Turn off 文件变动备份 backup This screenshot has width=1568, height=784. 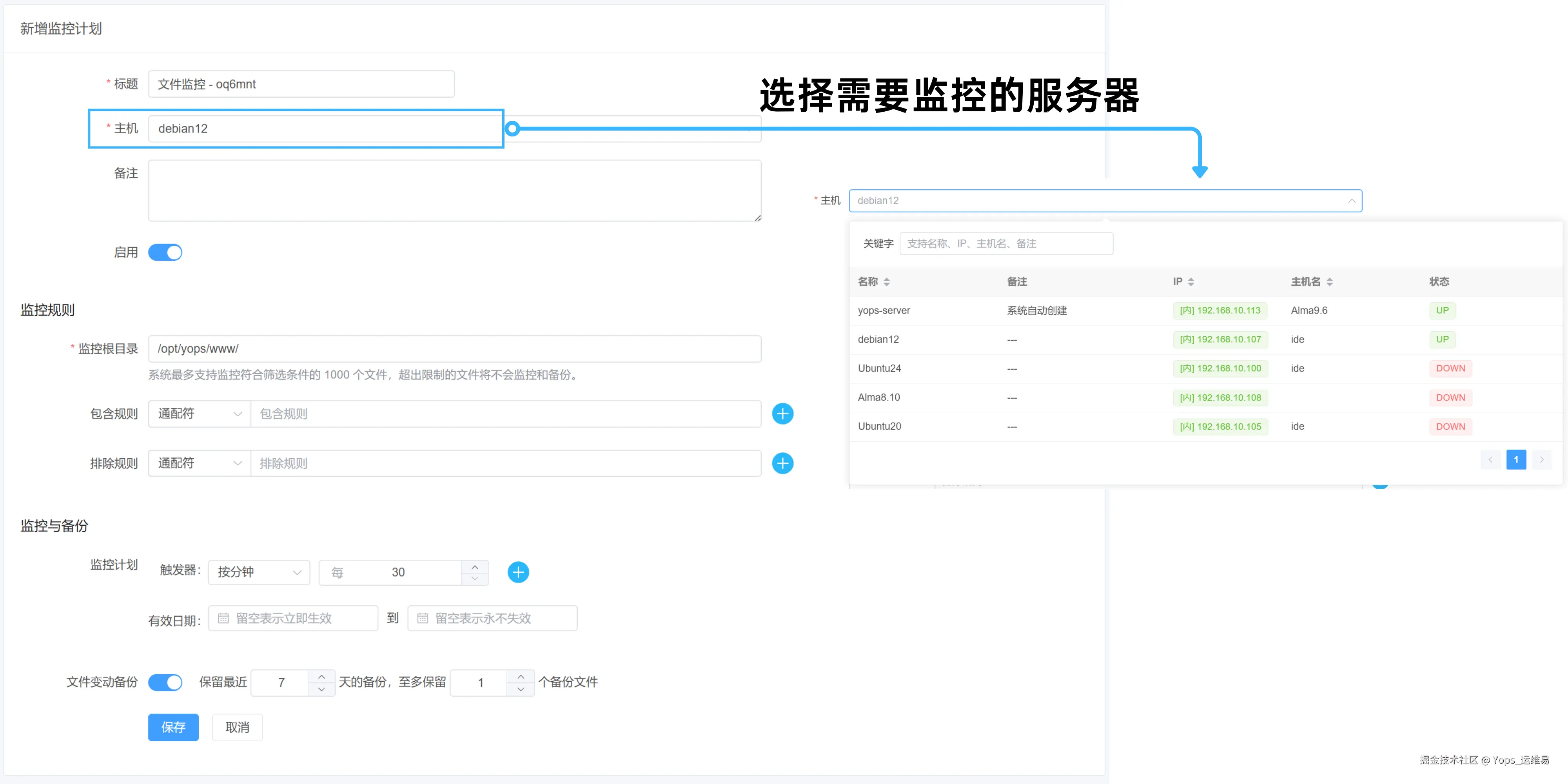point(165,682)
